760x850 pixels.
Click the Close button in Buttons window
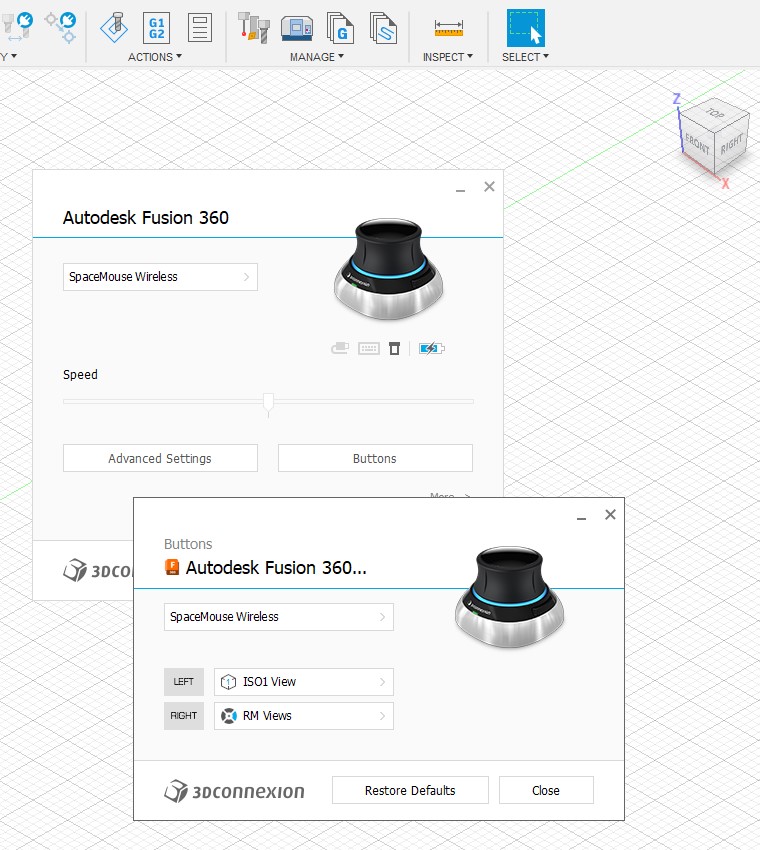click(x=546, y=790)
